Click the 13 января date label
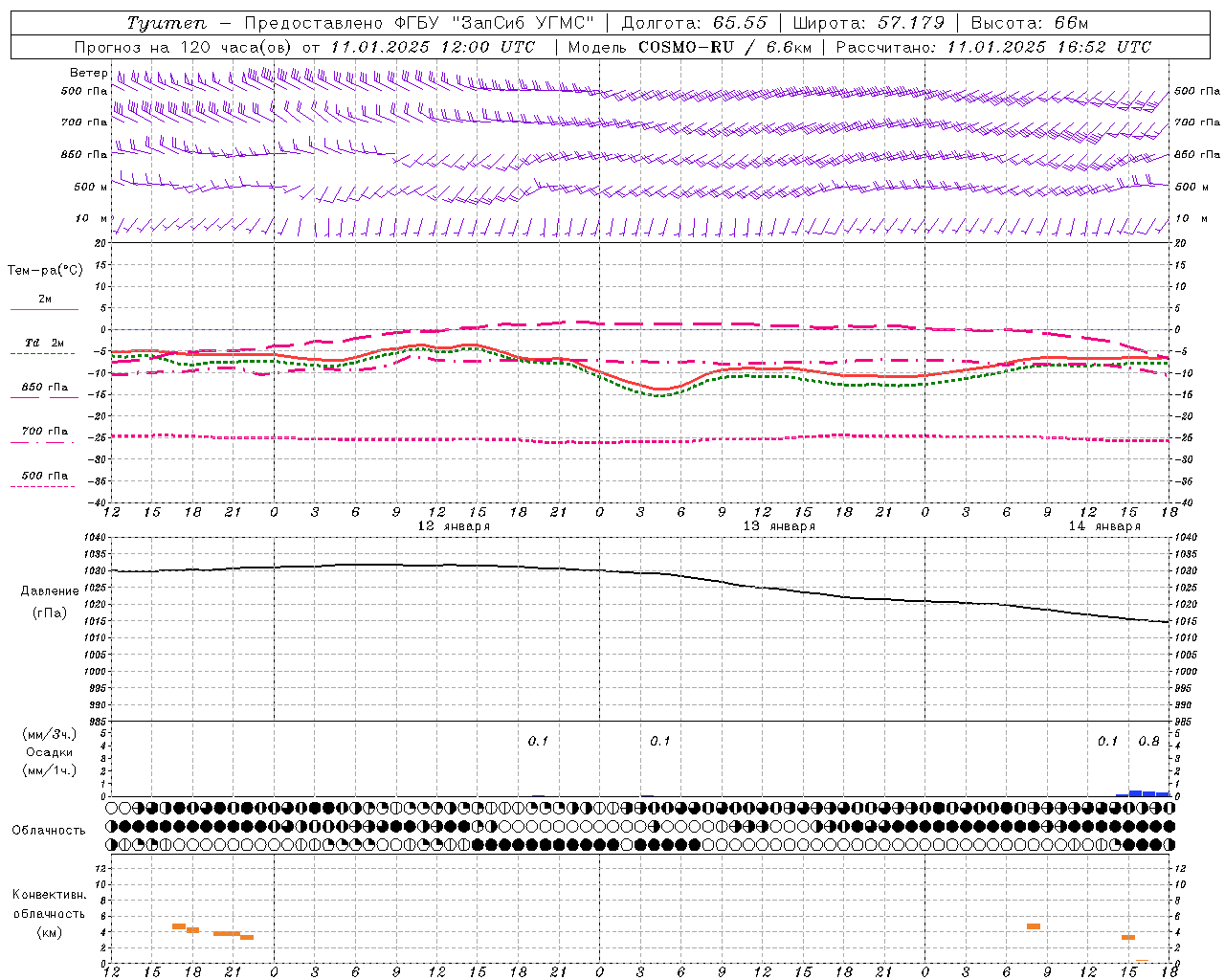1225x980 pixels. [x=779, y=526]
